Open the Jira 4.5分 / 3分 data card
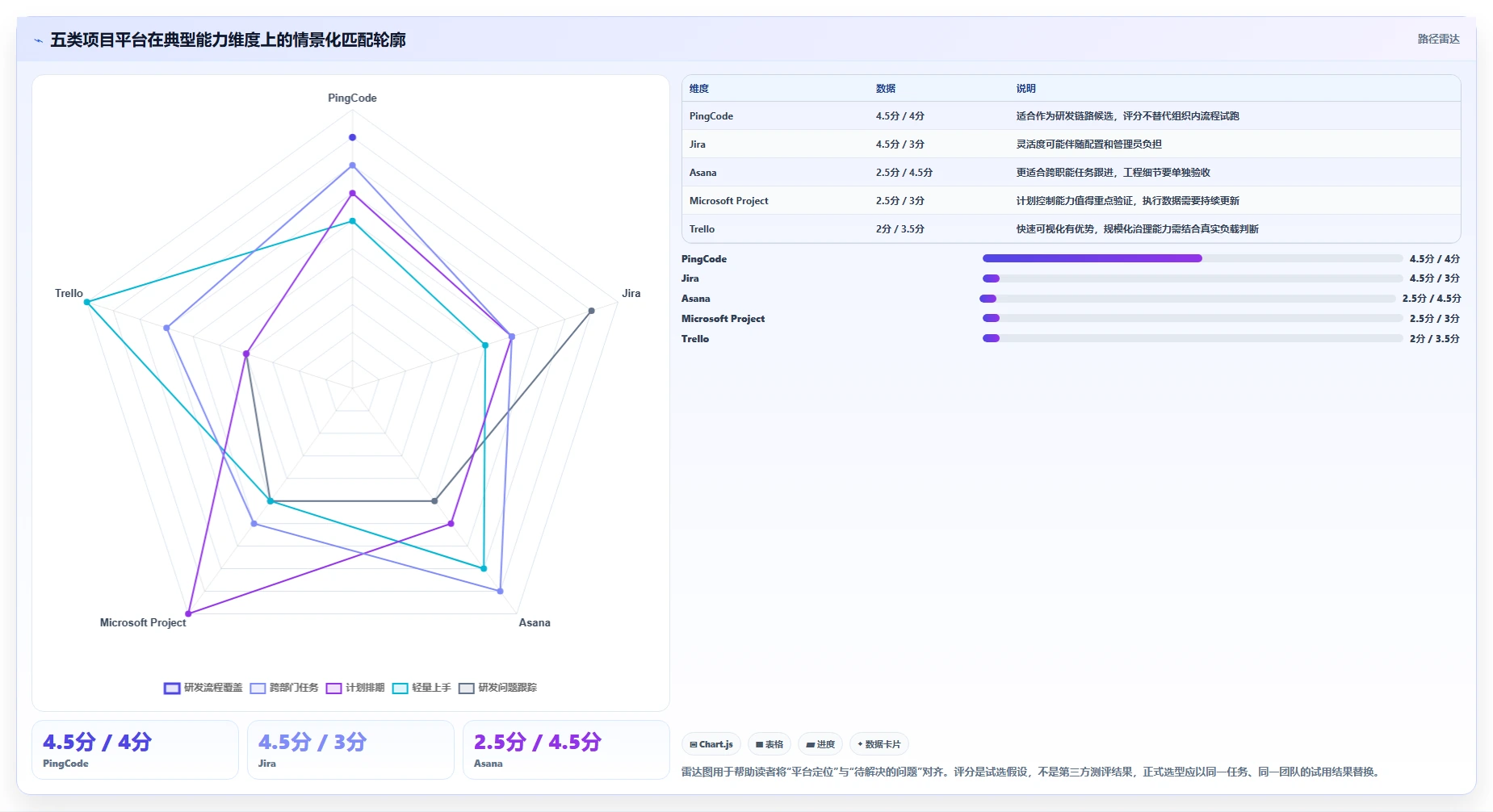Image resolution: width=1493 pixels, height=812 pixels. click(350, 750)
